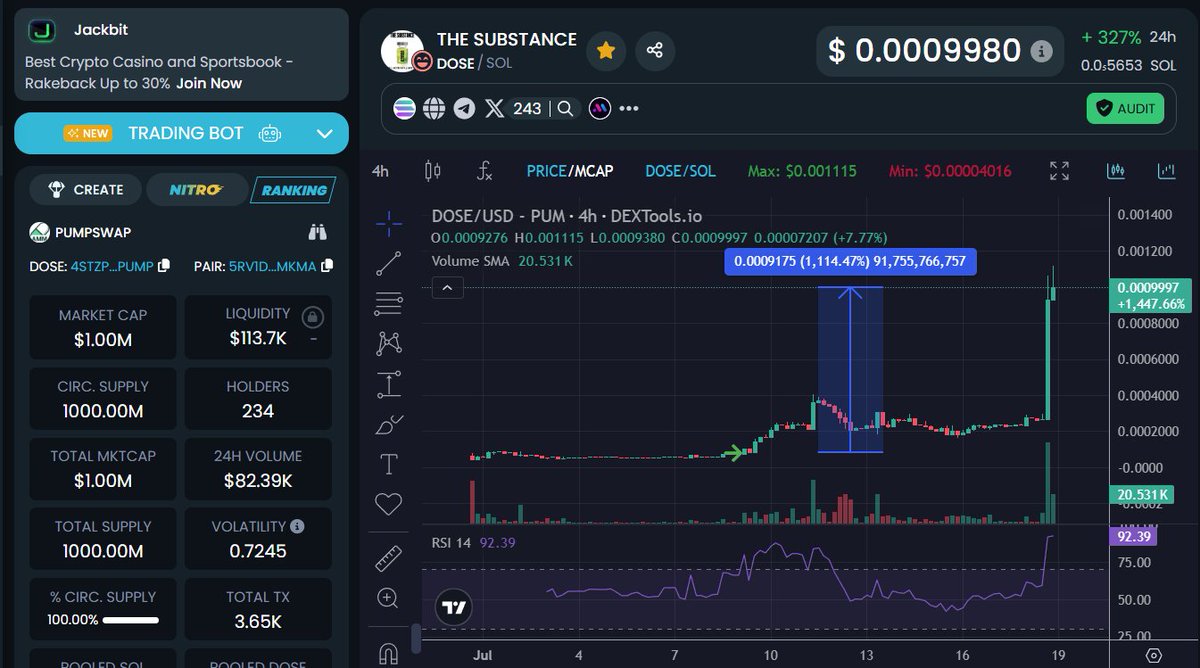Select the price range projection tool
The height and width of the screenshot is (668, 1200).
(389, 384)
